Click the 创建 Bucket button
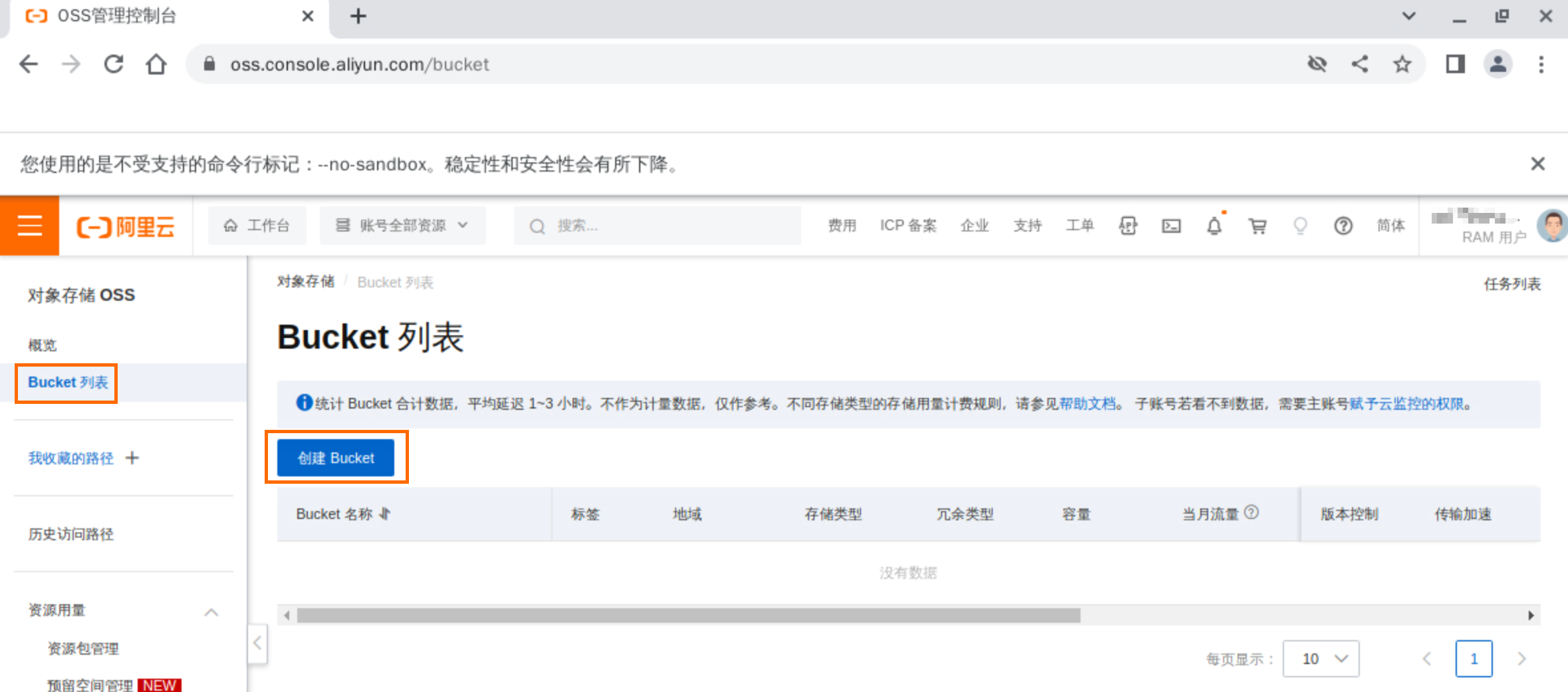The width and height of the screenshot is (1568, 692). [336, 458]
